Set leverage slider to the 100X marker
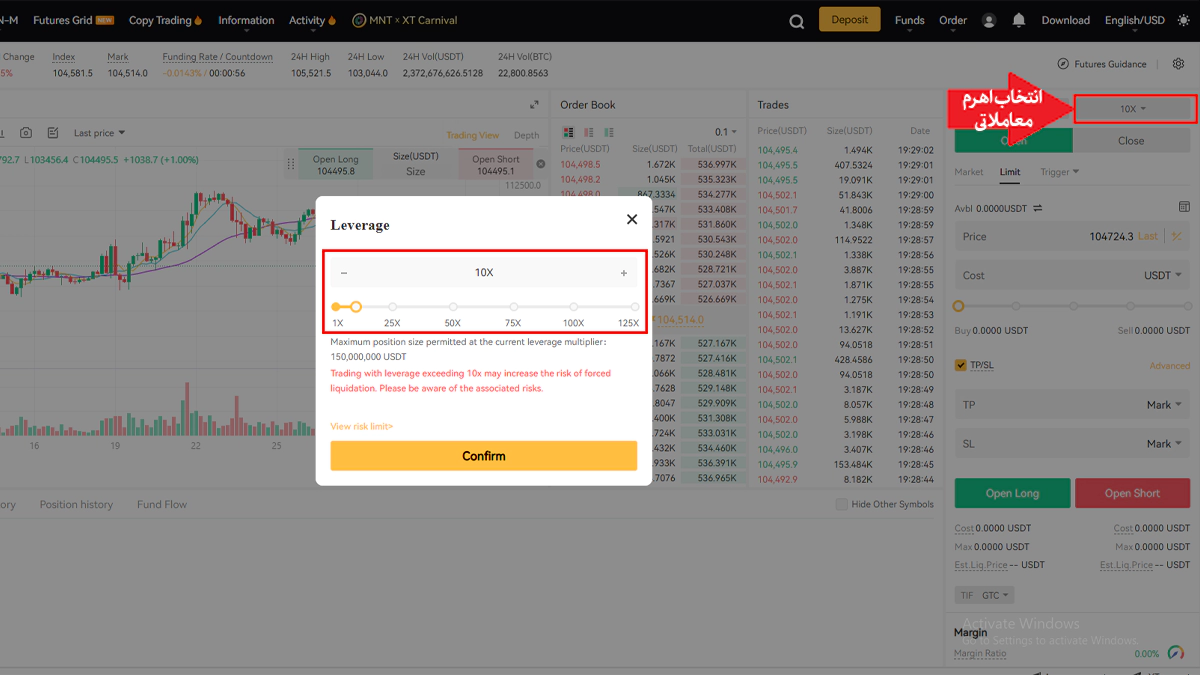This screenshot has height=675, width=1200. point(573,307)
